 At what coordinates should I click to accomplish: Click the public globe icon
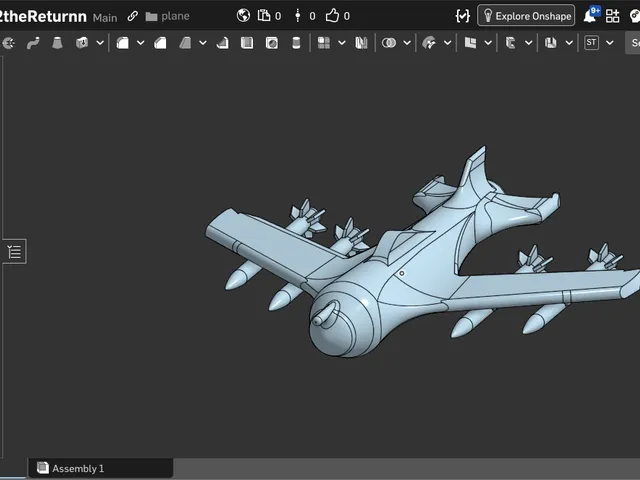click(243, 16)
